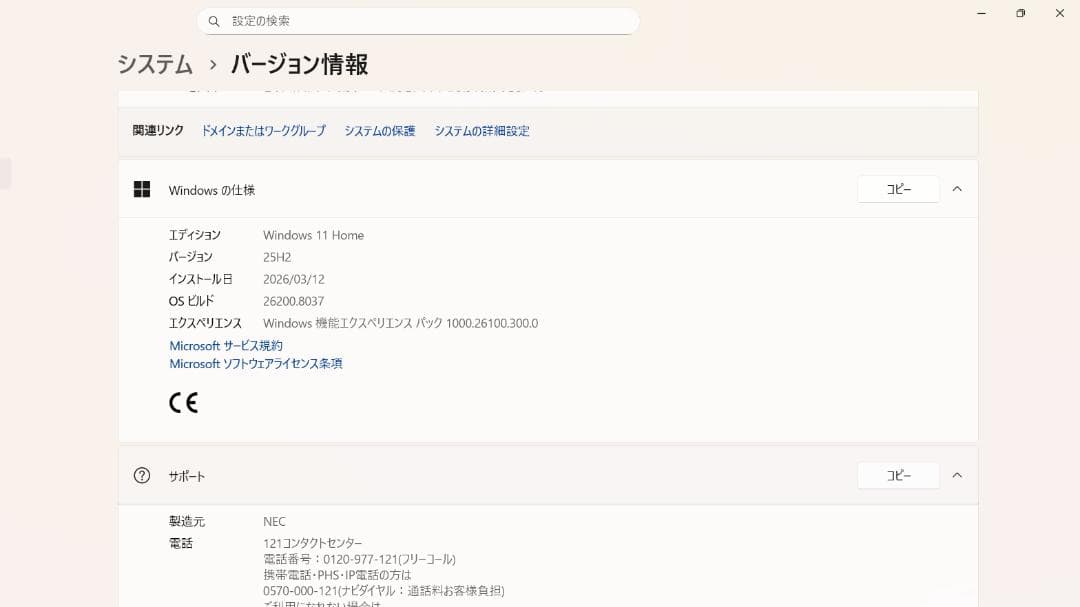
Task: Open the Microsoft サービス規約 link
Action: click(x=225, y=345)
